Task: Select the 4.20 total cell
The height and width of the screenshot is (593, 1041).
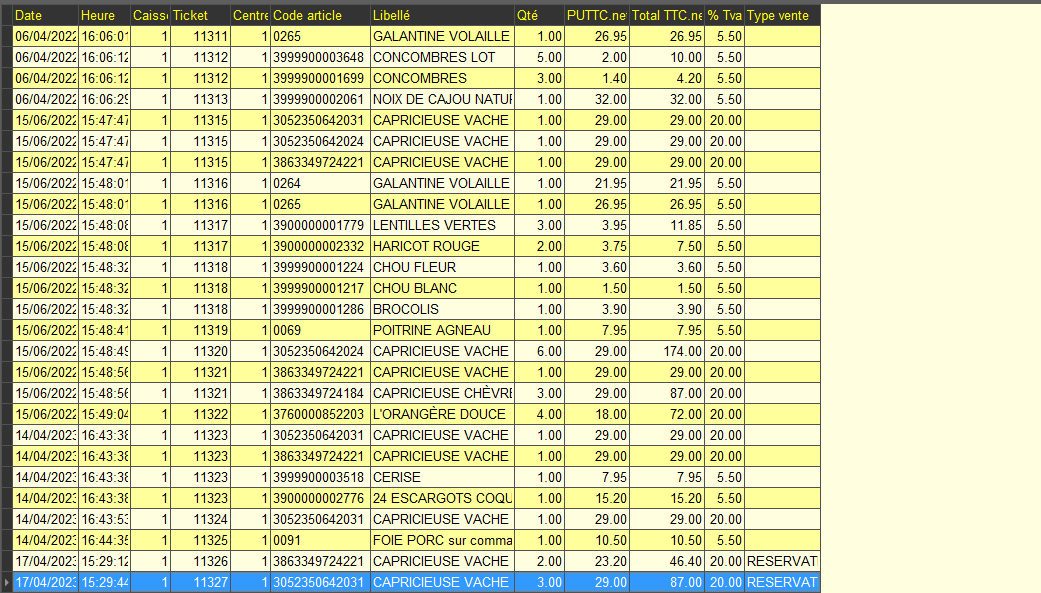Action: click(667, 78)
